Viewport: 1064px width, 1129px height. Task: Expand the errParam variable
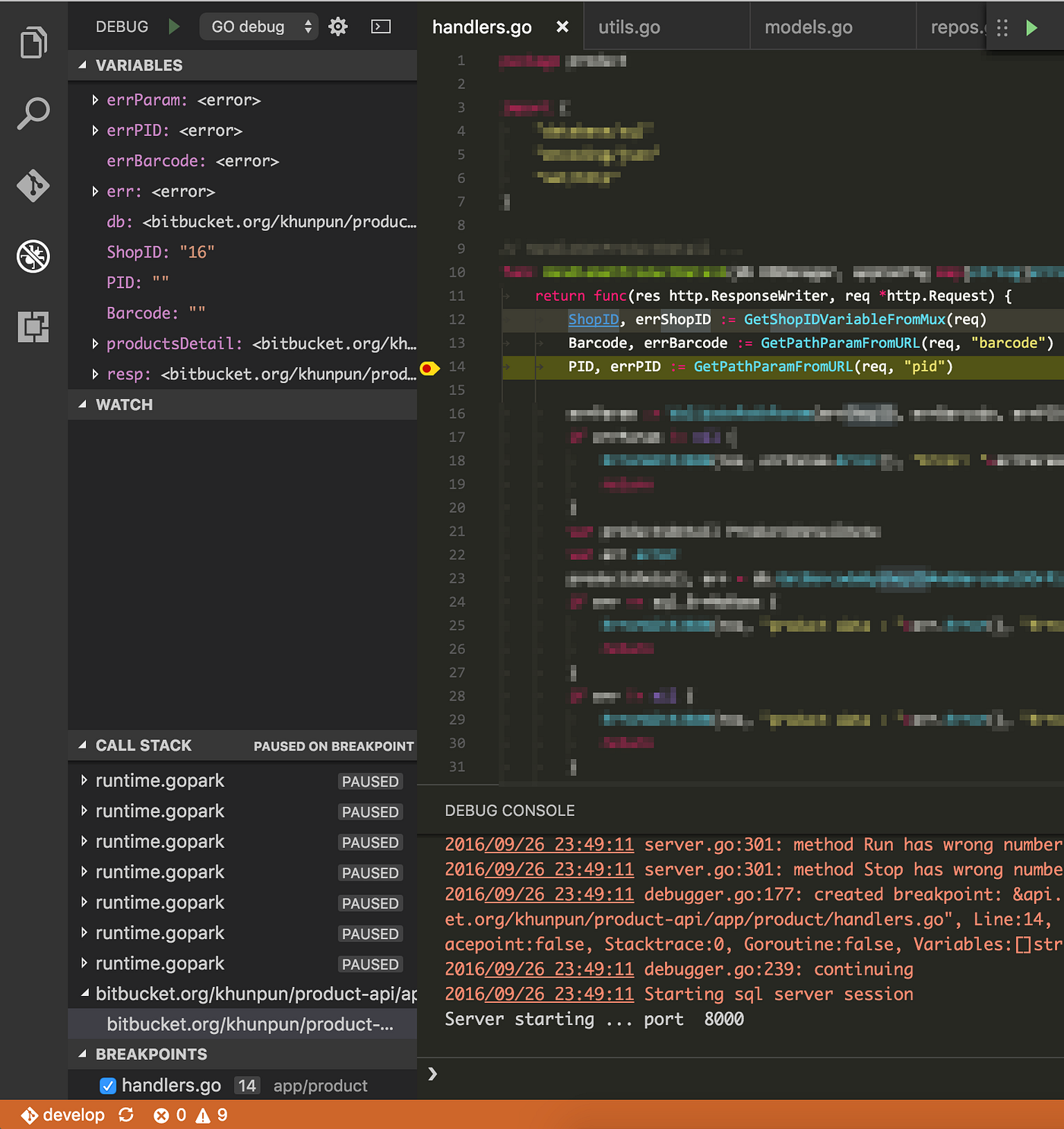pos(95,100)
